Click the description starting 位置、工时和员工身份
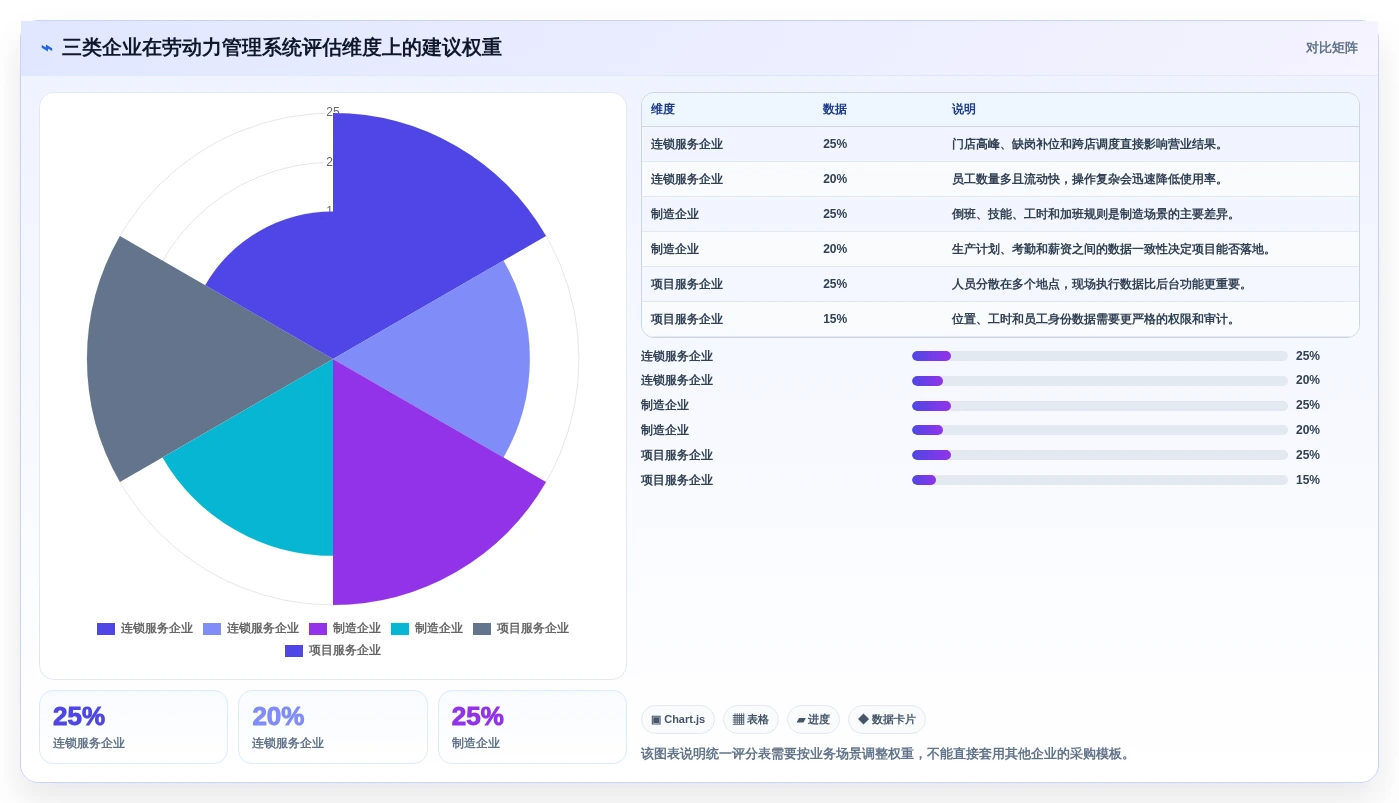This screenshot has width=1399, height=803. pyautogui.click(x=1096, y=320)
